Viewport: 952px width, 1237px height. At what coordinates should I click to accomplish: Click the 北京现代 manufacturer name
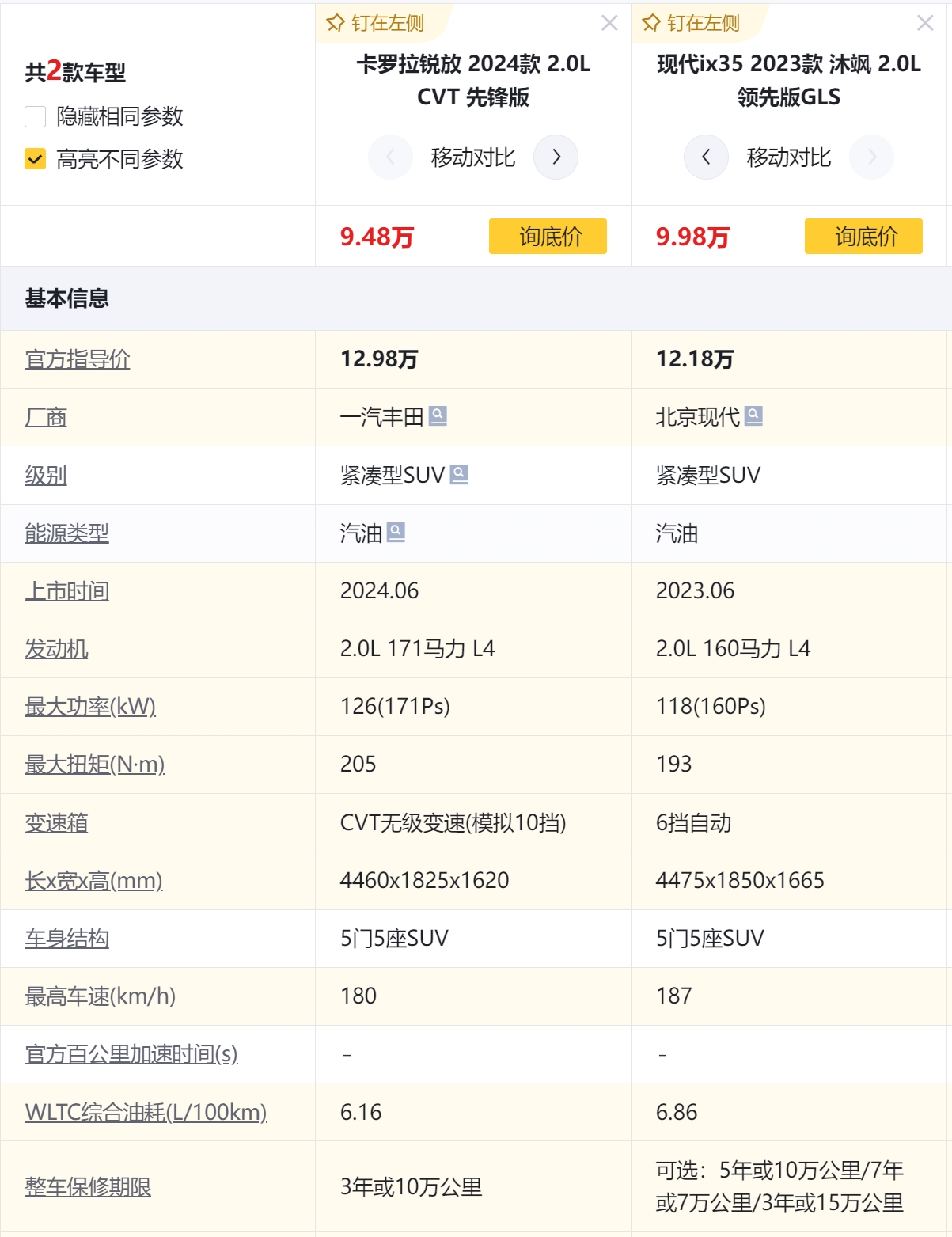point(697,416)
